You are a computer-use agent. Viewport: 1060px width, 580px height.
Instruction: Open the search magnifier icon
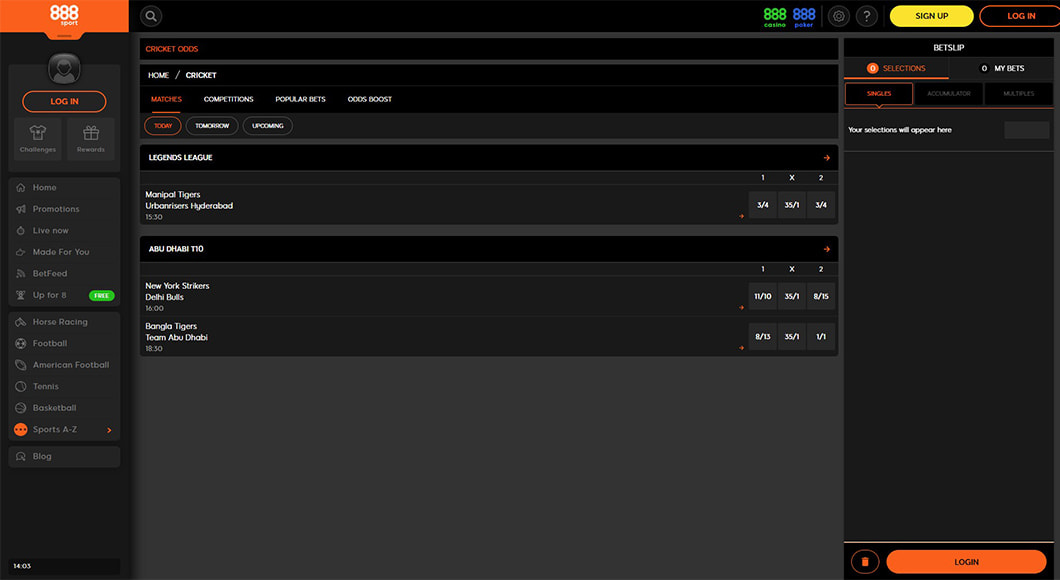click(151, 16)
